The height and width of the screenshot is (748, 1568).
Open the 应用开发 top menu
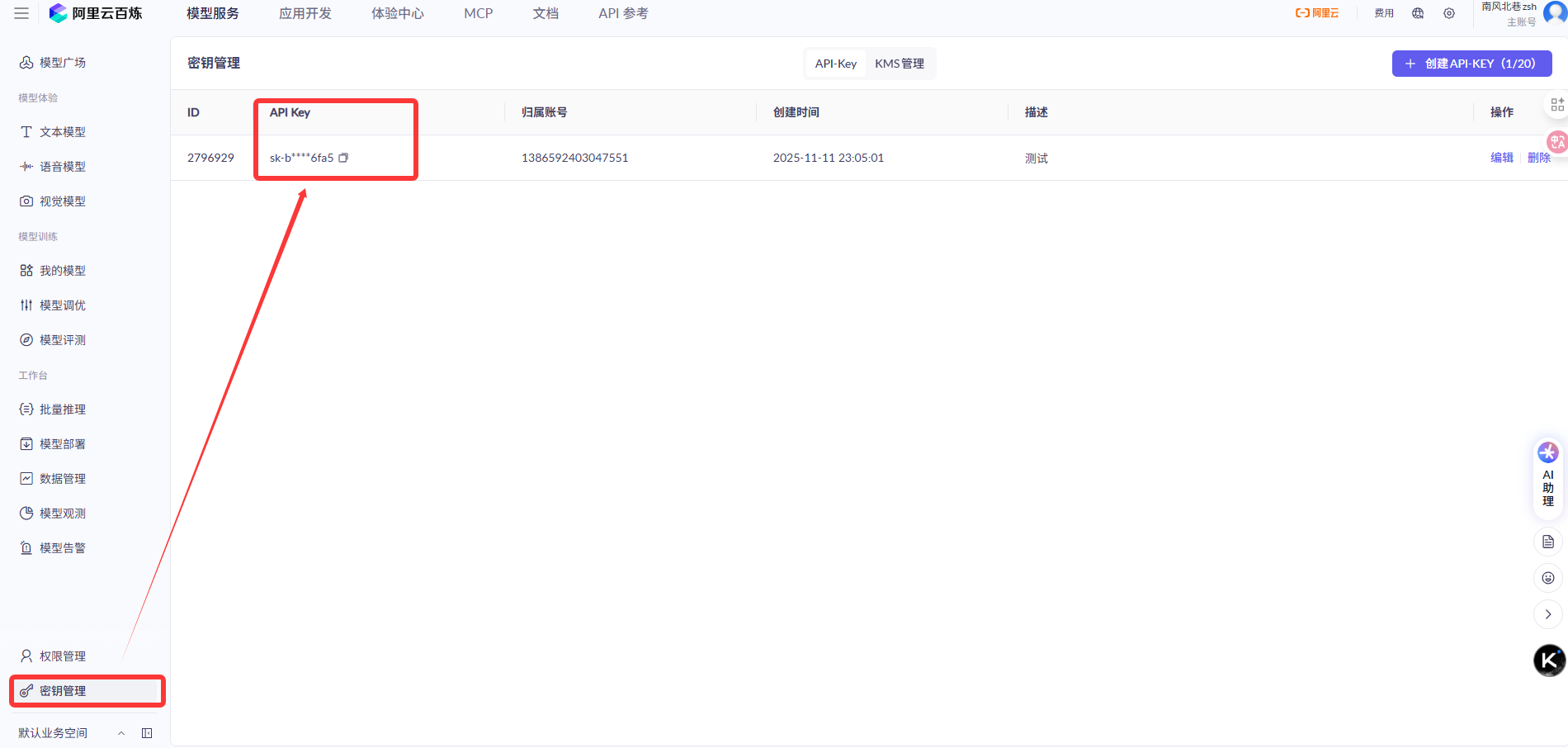coord(305,13)
